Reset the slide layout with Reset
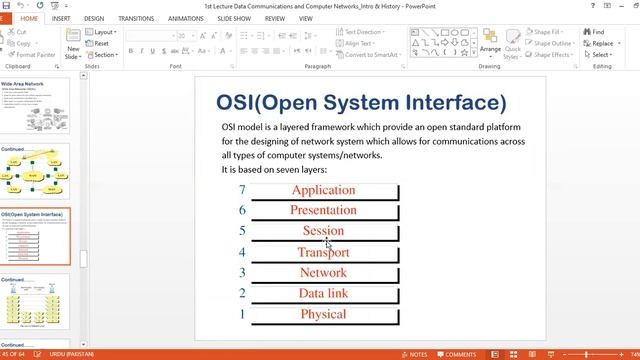Screen dimensions: 640x360 click(97, 43)
